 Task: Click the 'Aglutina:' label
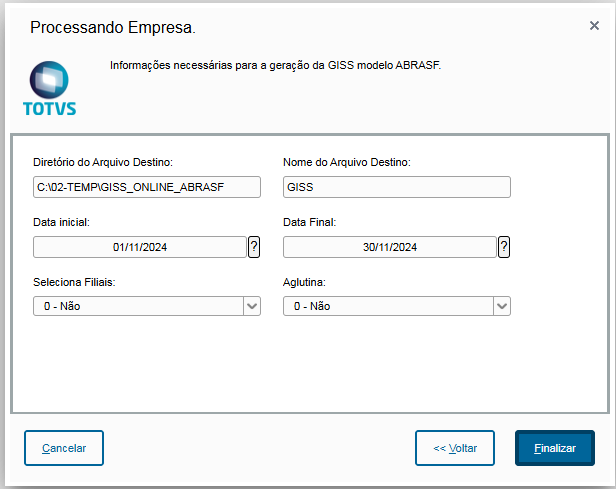click(304, 282)
